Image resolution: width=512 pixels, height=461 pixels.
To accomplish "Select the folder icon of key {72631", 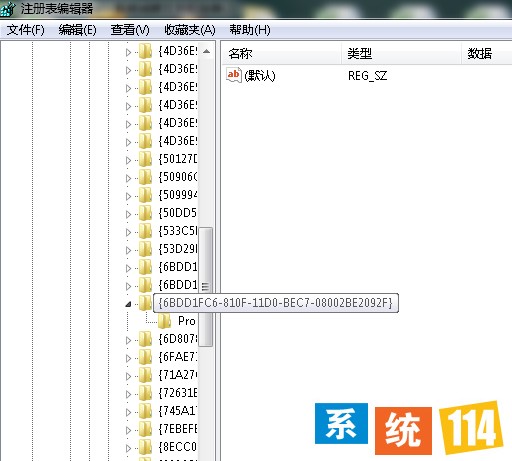I will tap(145, 393).
